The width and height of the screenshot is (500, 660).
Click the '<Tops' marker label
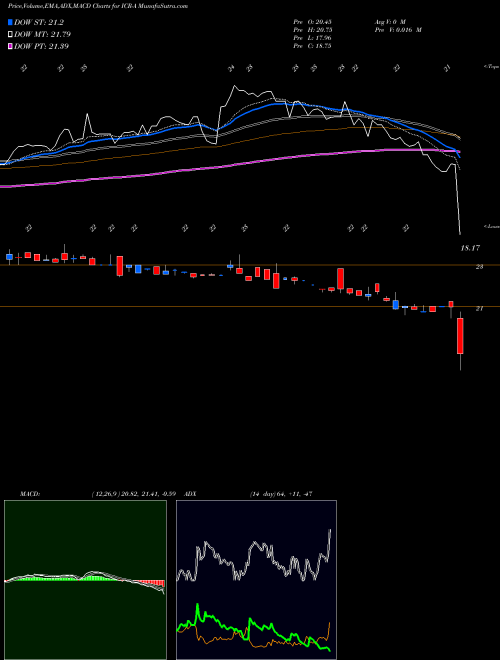click(x=492, y=67)
